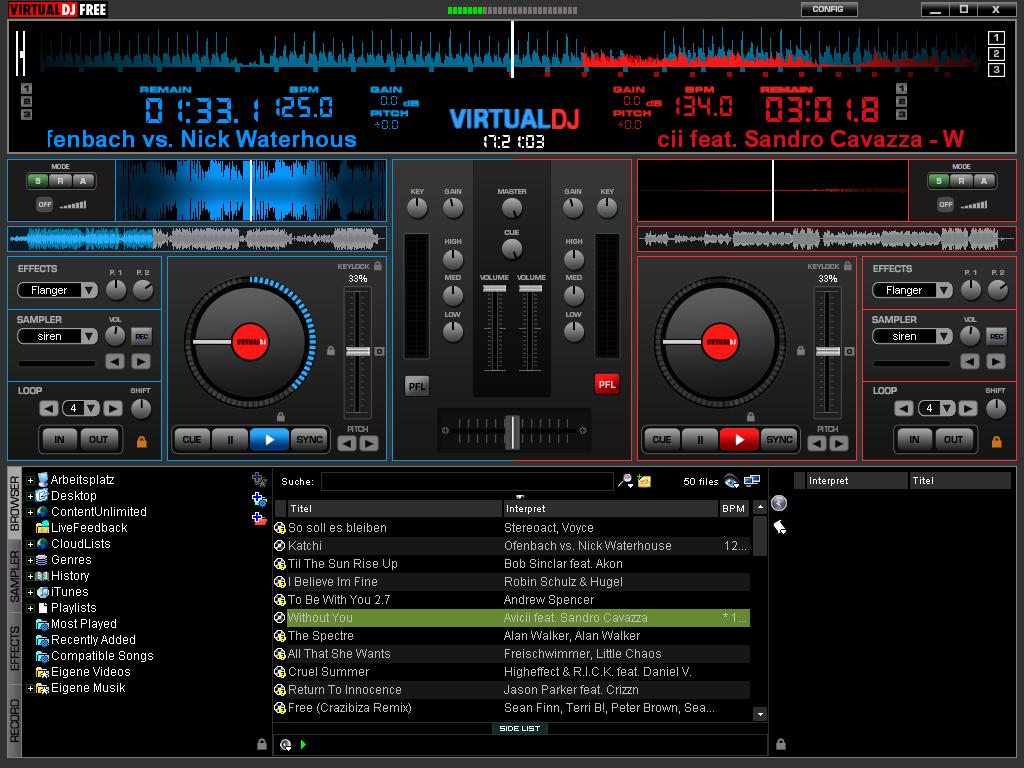Play the right sampler siren sample
Screen dimensions: 1024x768
tap(995, 361)
